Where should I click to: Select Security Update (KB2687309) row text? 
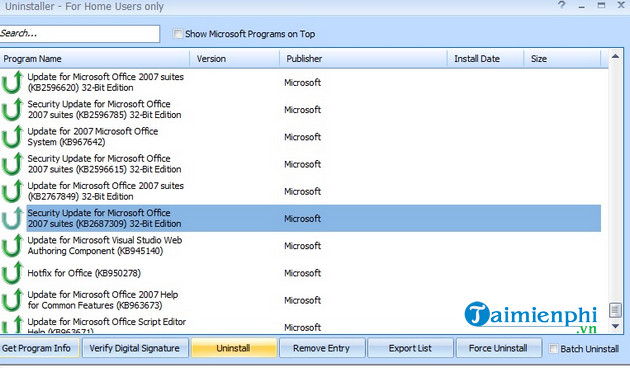104,219
